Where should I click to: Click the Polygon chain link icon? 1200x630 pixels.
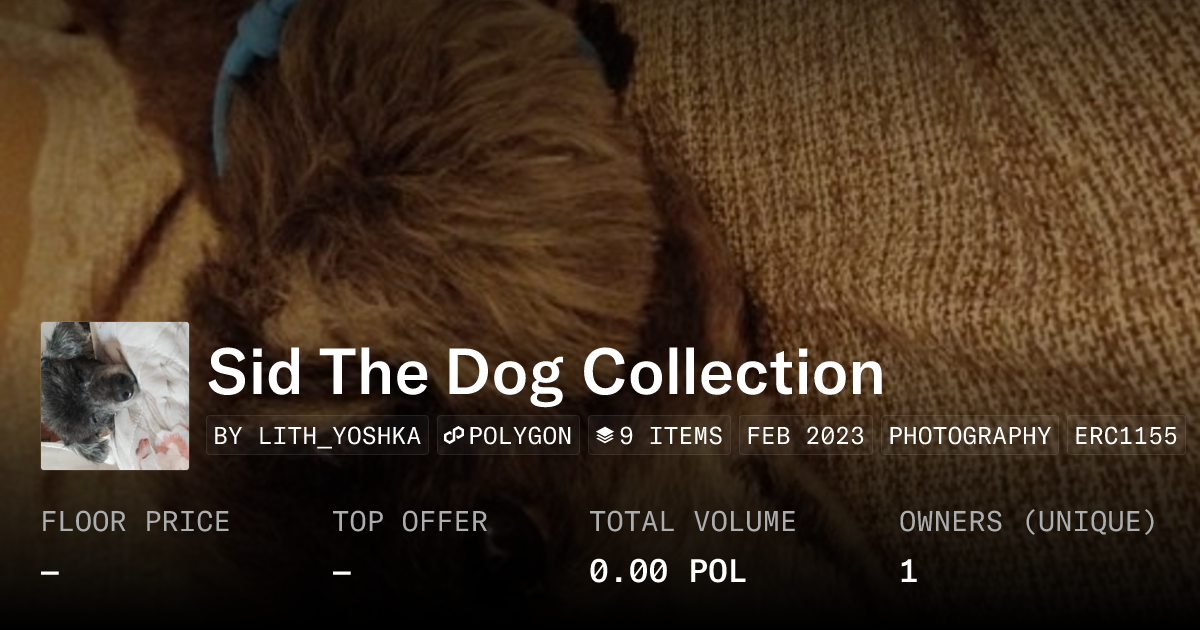point(455,436)
